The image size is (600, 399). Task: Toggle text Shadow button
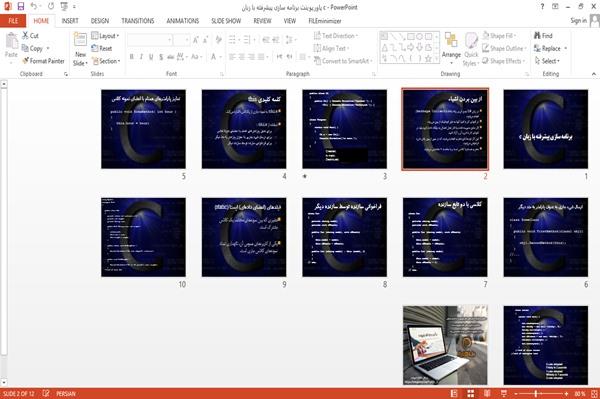pos(161,57)
